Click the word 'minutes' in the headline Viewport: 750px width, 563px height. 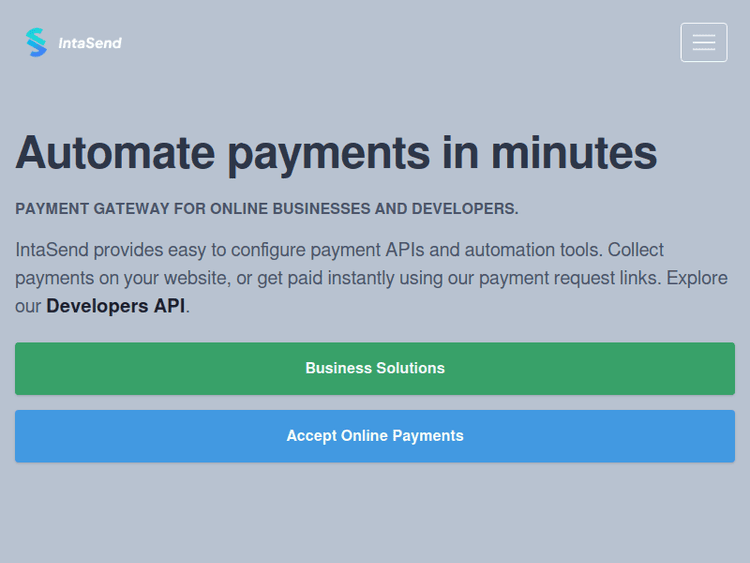573,153
